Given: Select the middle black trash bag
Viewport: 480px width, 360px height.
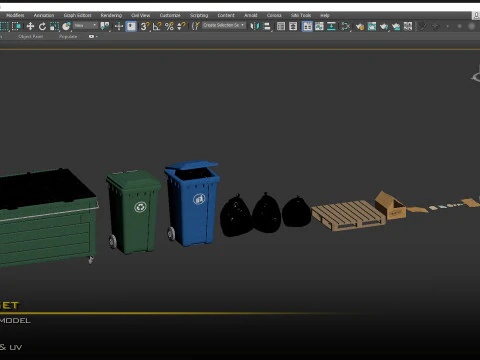Looking at the screenshot, I should [x=266, y=213].
